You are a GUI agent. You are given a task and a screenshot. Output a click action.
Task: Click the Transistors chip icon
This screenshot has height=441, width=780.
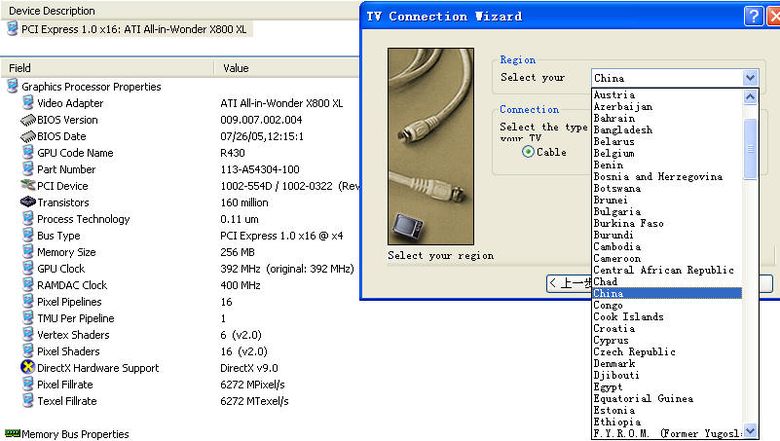(28, 202)
